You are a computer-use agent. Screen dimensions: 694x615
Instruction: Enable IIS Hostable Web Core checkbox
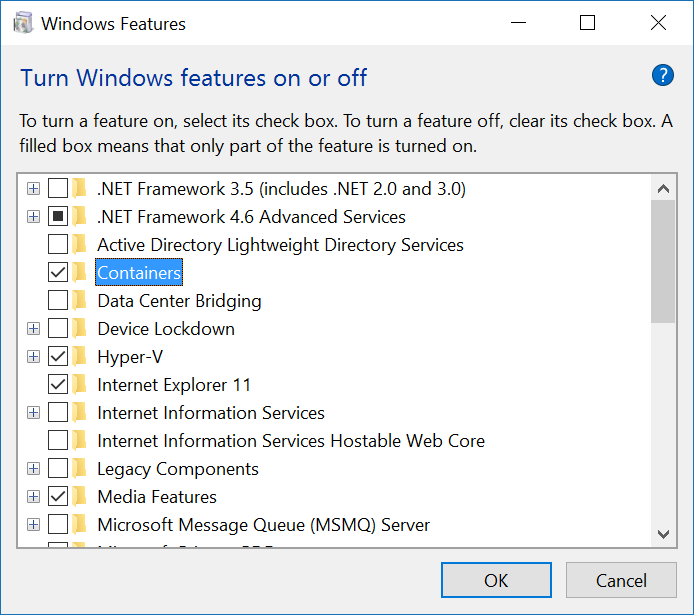(x=58, y=441)
